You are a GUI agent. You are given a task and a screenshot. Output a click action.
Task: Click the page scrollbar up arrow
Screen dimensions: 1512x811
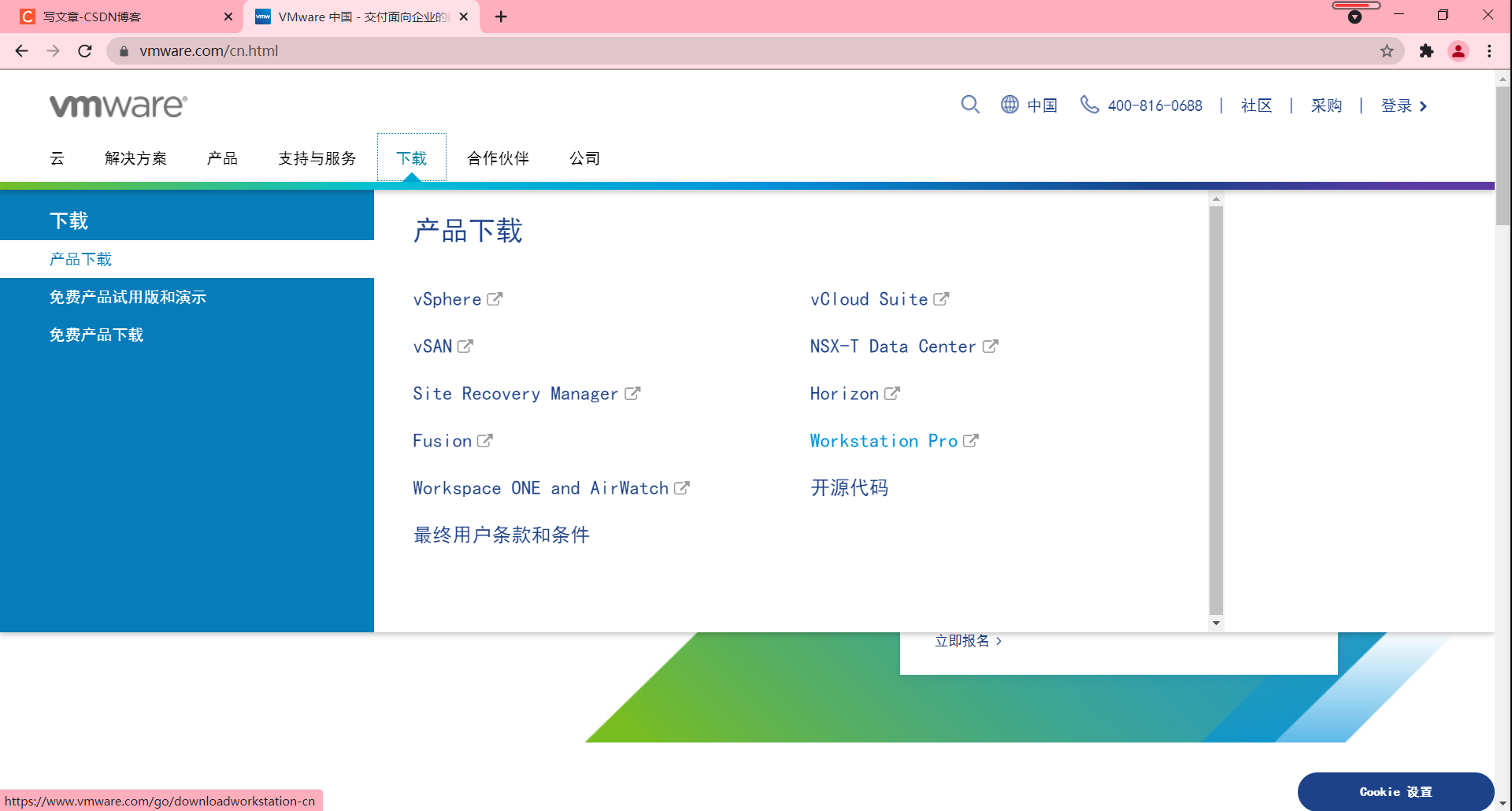tap(1503, 79)
